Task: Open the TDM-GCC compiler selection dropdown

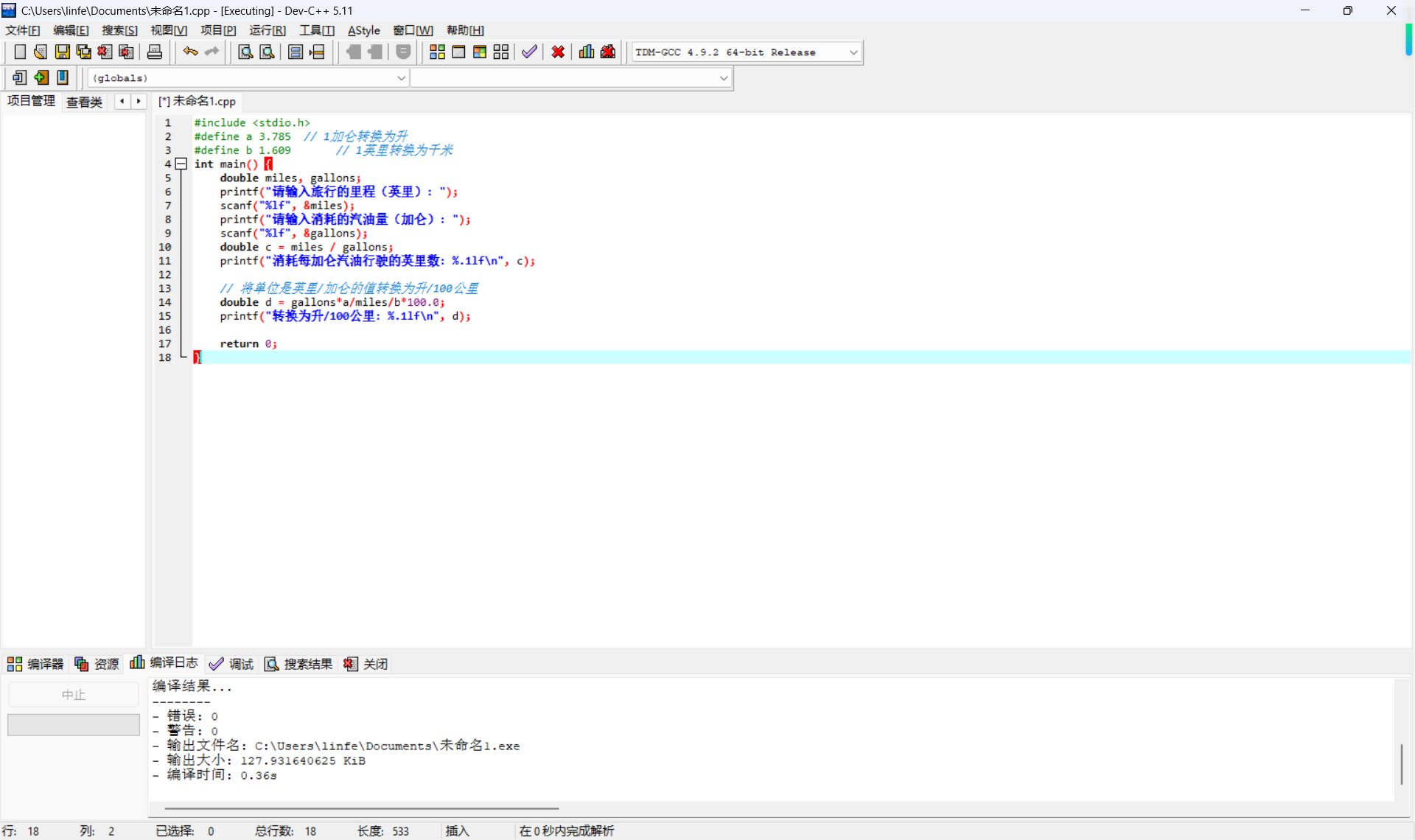Action: [x=853, y=52]
